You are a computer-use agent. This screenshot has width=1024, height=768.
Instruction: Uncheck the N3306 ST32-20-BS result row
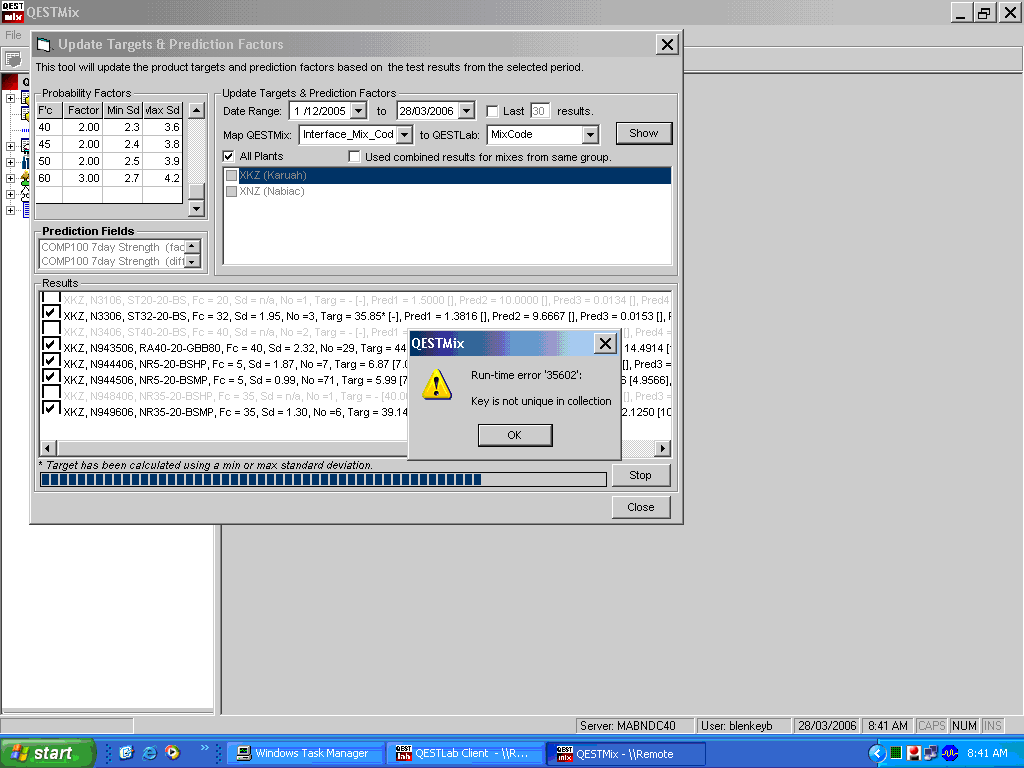pyautogui.click(x=50, y=313)
